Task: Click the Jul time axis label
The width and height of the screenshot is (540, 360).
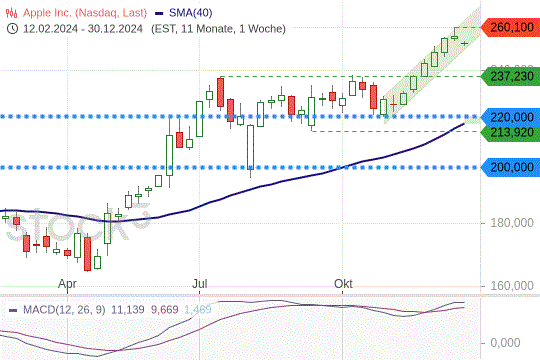Action: click(x=199, y=284)
